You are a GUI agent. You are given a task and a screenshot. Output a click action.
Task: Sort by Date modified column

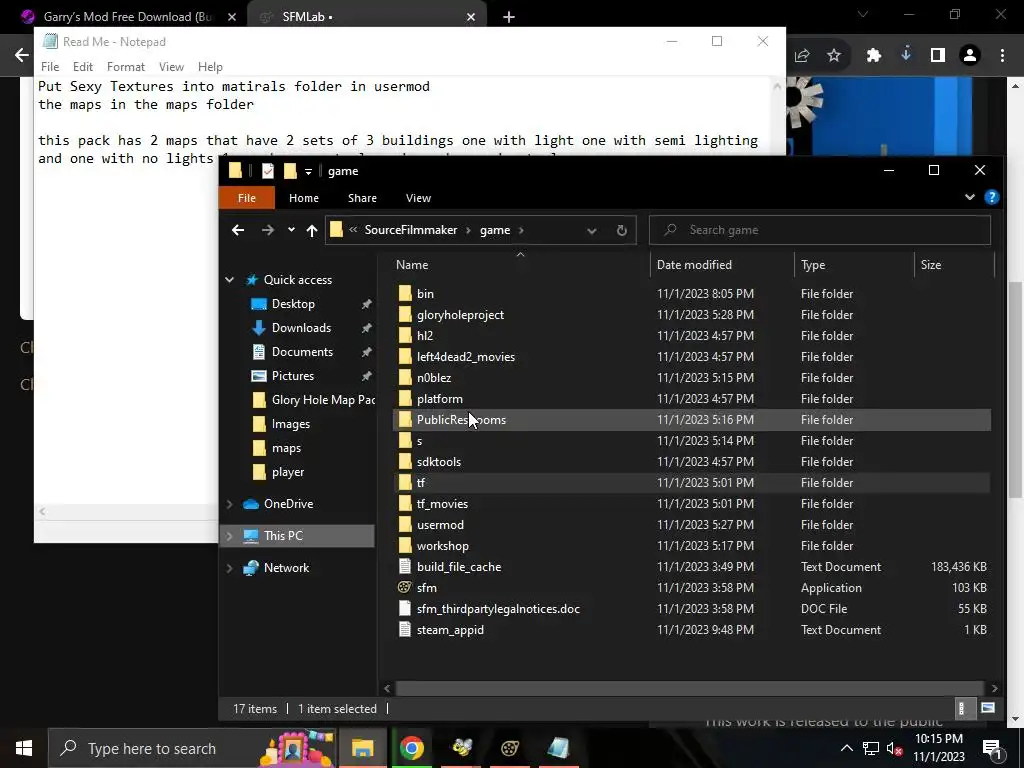pos(694,264)
